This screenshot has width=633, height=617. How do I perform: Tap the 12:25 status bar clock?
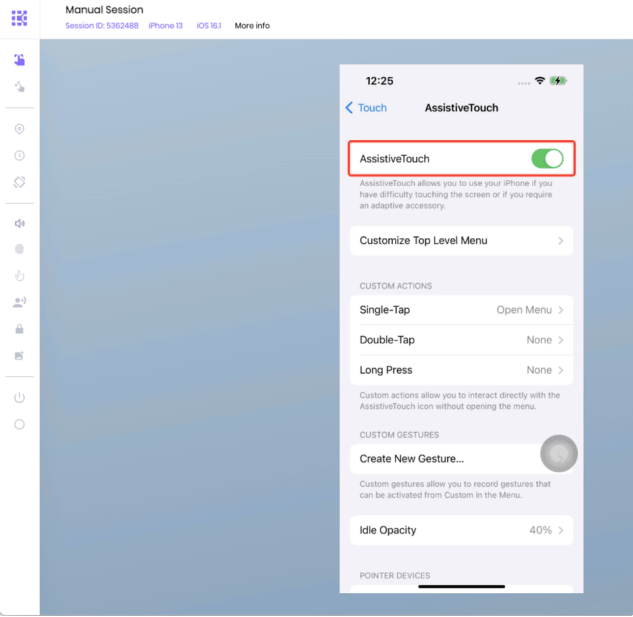[x=379, y=81]
